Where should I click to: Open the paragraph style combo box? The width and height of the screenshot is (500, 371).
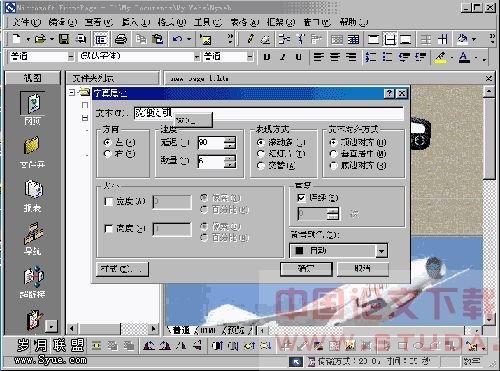tap(42, 56)
